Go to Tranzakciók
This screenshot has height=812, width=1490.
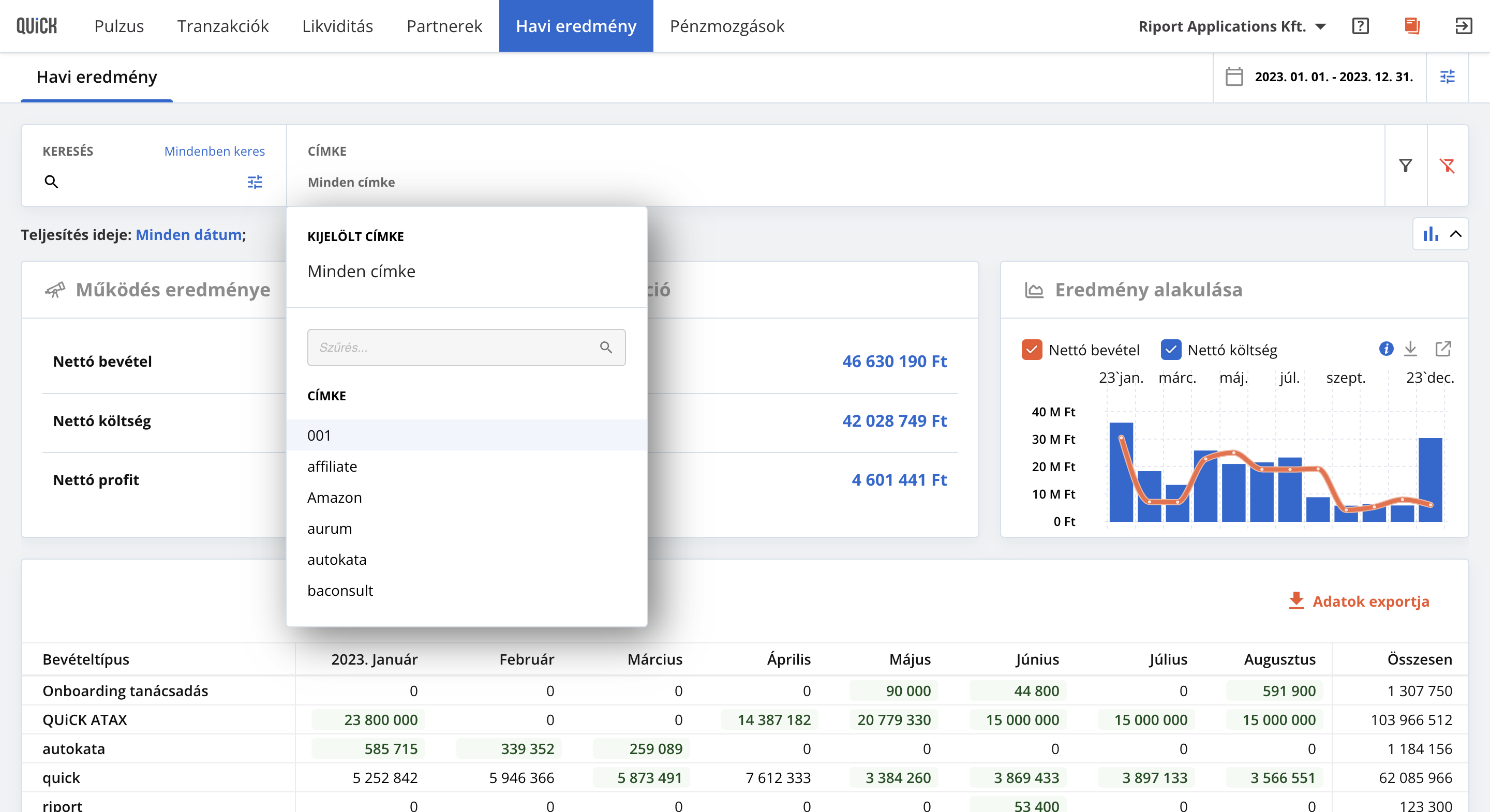click(x=222, y=26)
